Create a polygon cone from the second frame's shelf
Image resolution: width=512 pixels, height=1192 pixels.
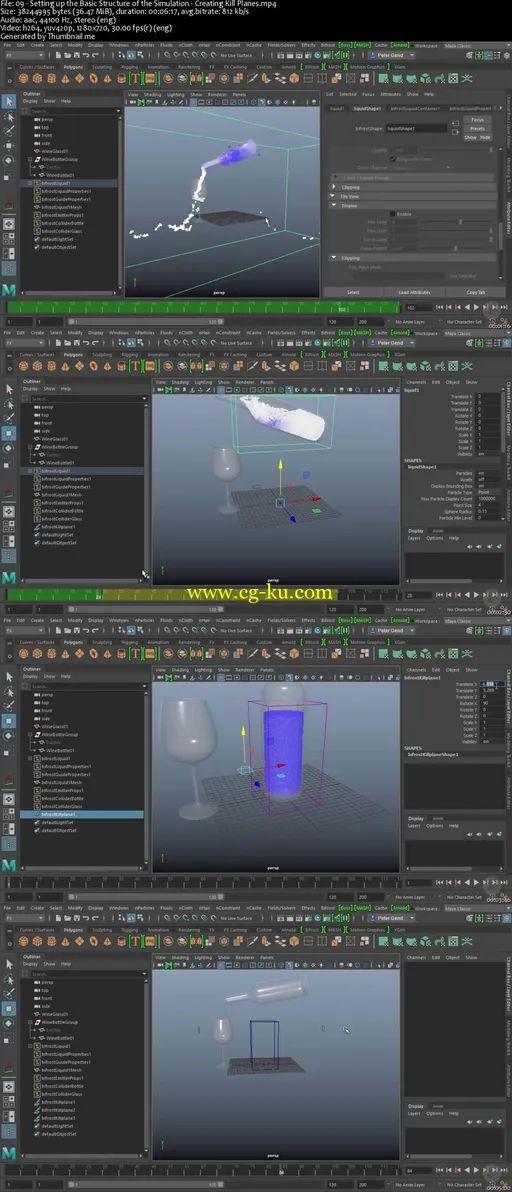66,365
